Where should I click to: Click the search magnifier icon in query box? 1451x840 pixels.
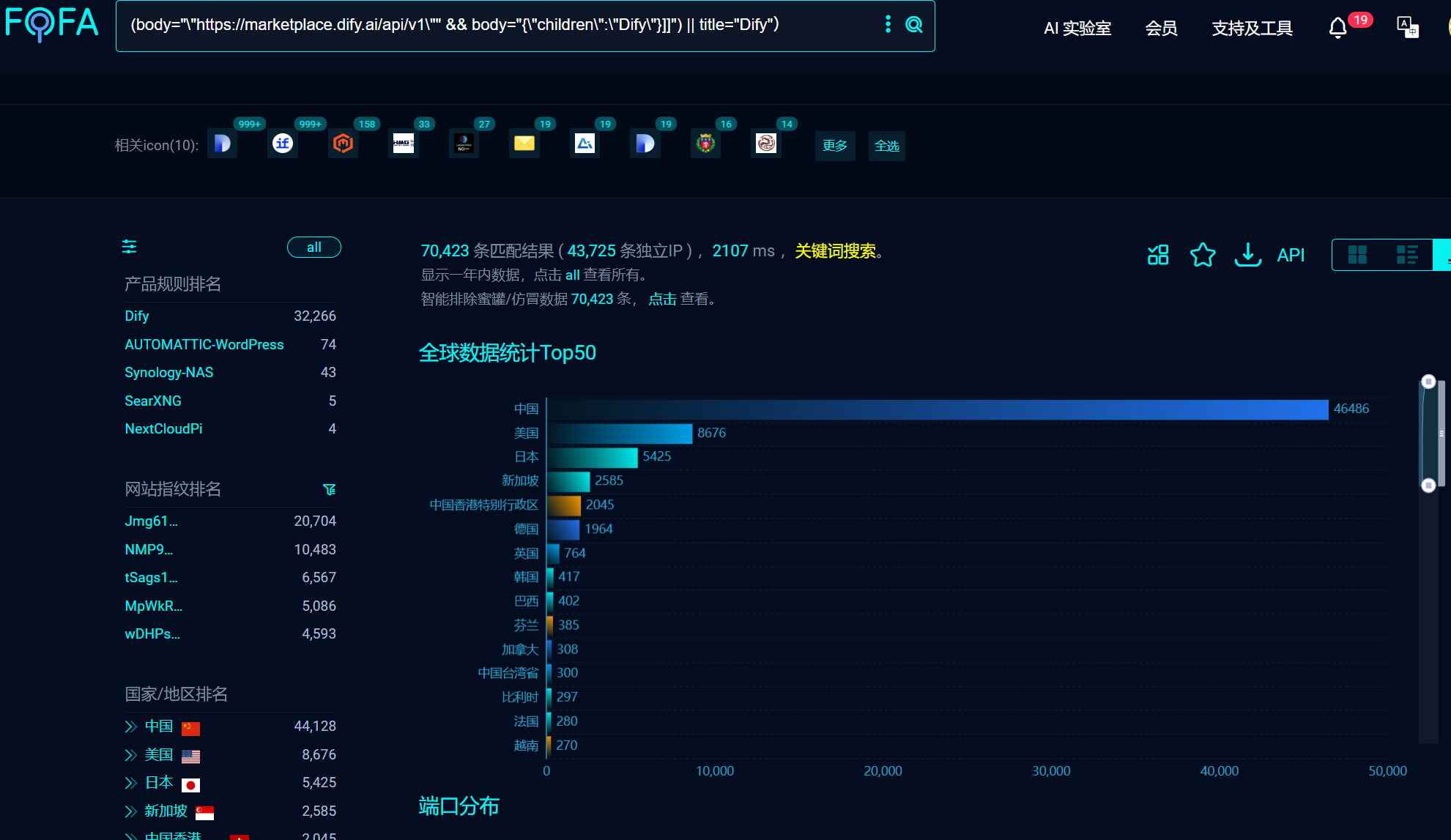click(x=913, y=25)
